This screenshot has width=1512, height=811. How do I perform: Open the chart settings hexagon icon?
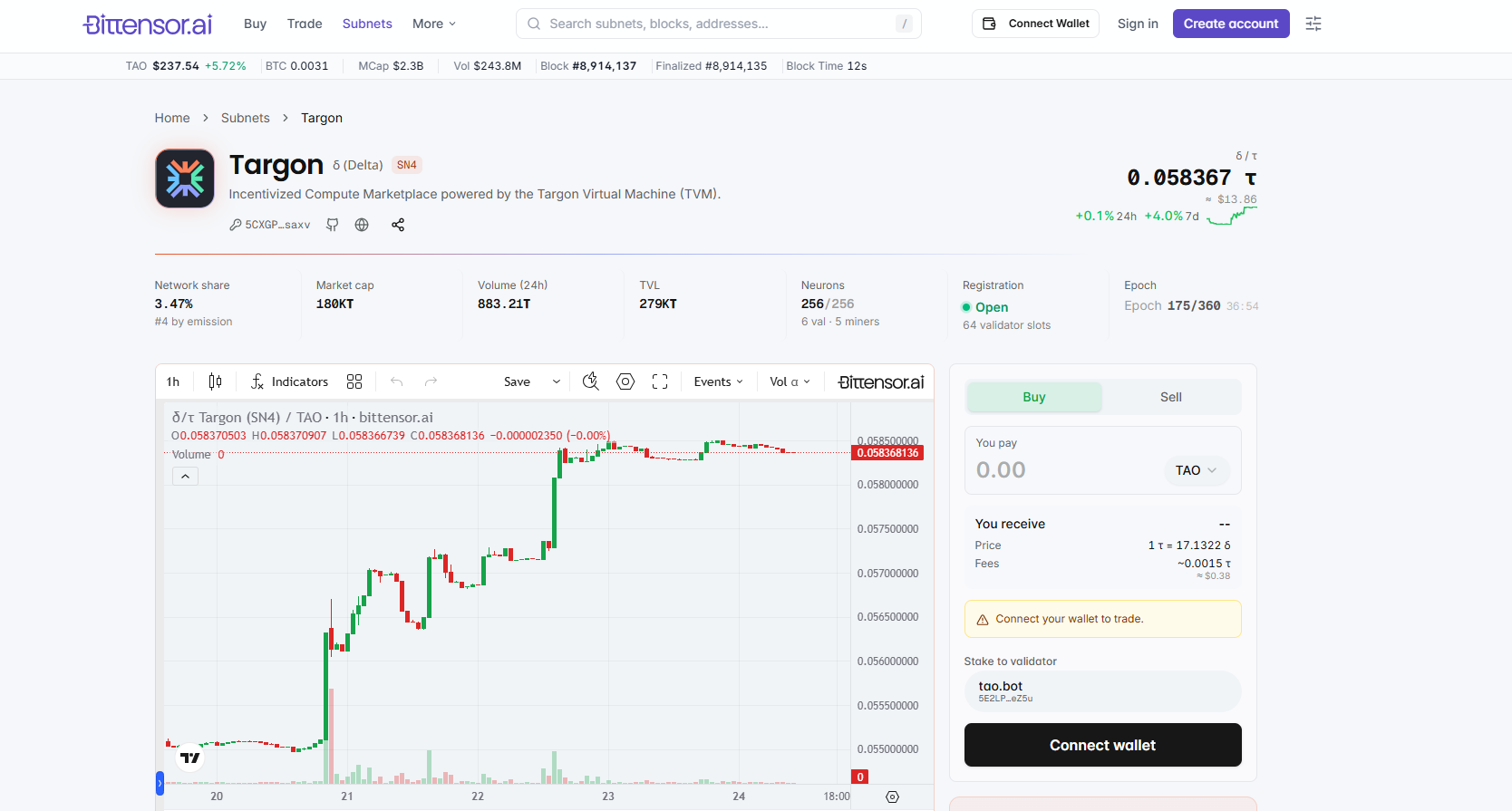pyautogui.click(x=625, y=381)
